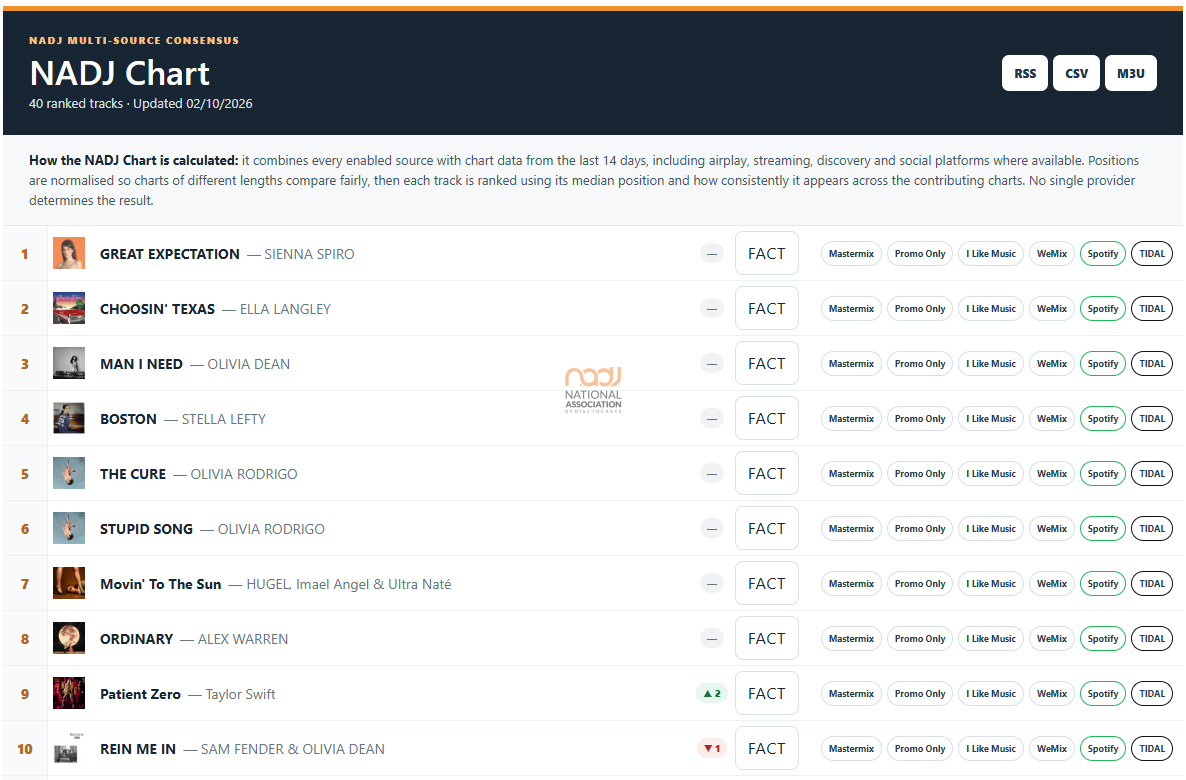Image resolution: width=1186 pixels, height=780 pixels.
Task: Open FACT for Great Expectation
Action: coord(767,253)
